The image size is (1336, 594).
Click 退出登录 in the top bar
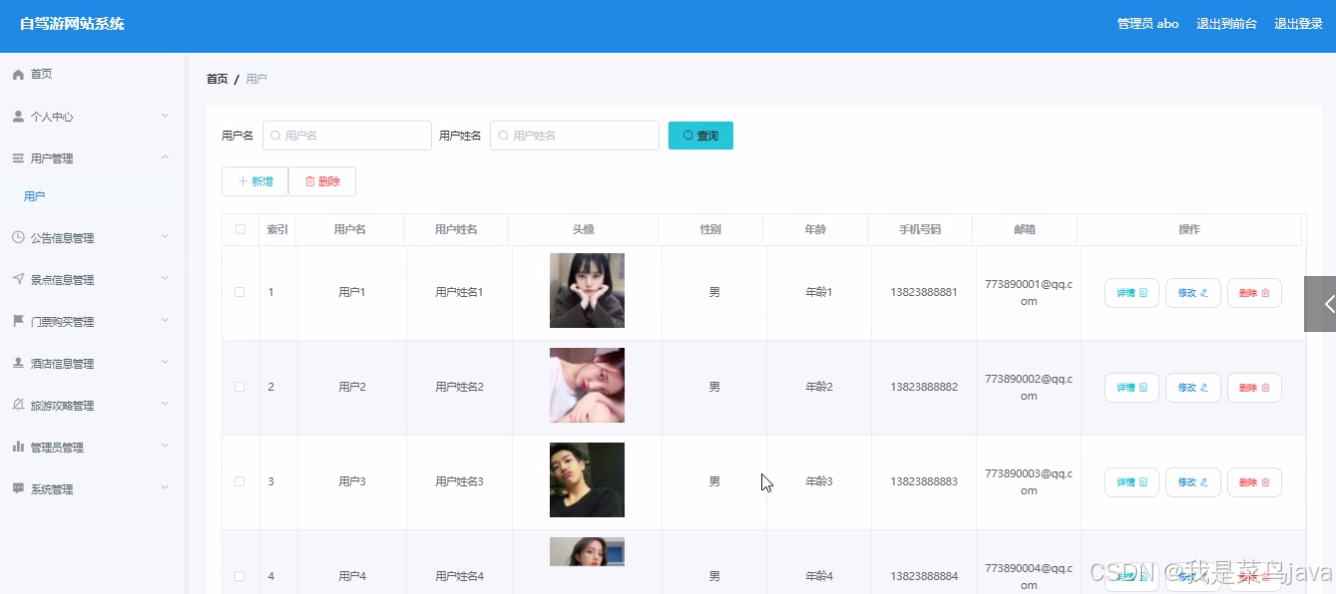[x=1298, y=24]
